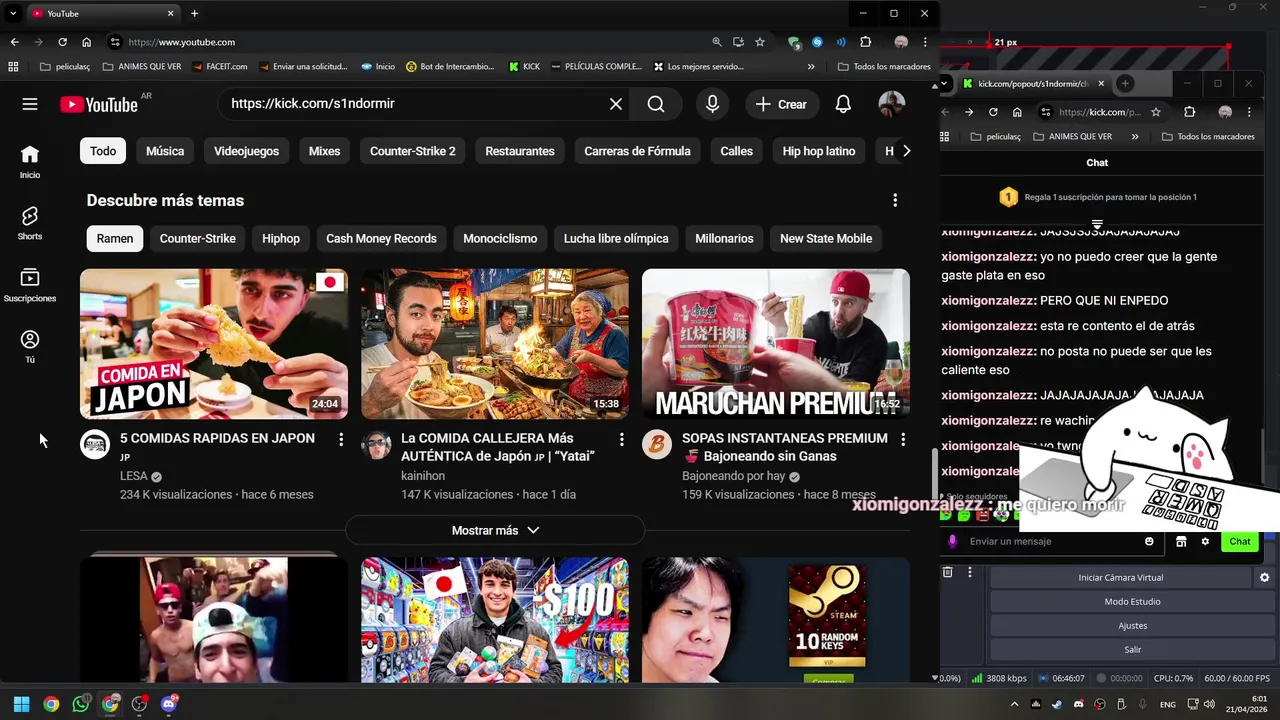Show more bookmarks in Kick window
Screen dimensions: 1280x720
tap(1135, 136)
